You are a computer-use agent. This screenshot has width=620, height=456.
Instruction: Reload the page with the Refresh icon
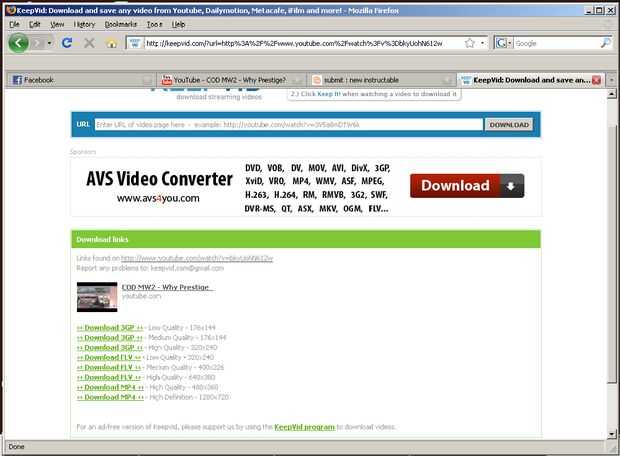pos(67,43)
